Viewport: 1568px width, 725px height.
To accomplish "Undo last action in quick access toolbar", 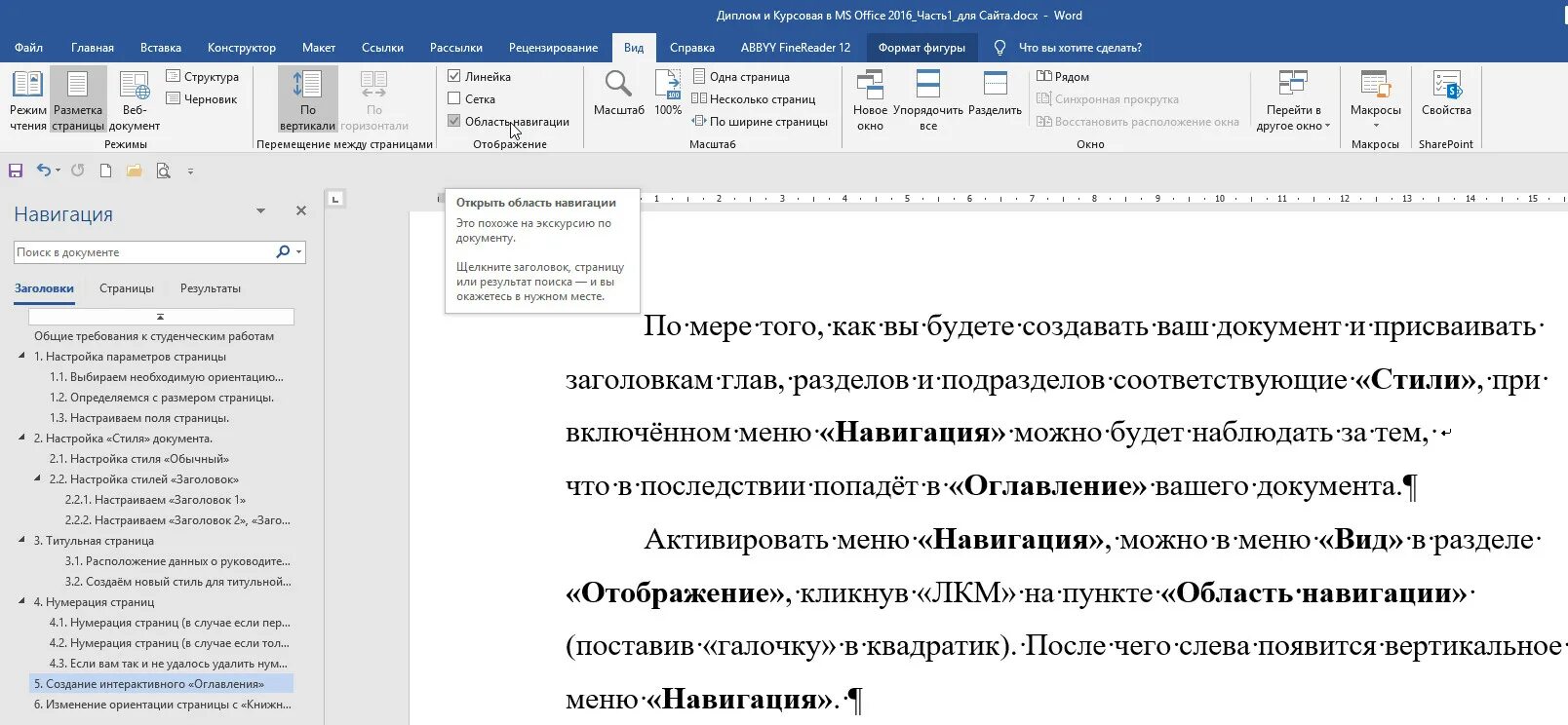I will tap(43, 171).
